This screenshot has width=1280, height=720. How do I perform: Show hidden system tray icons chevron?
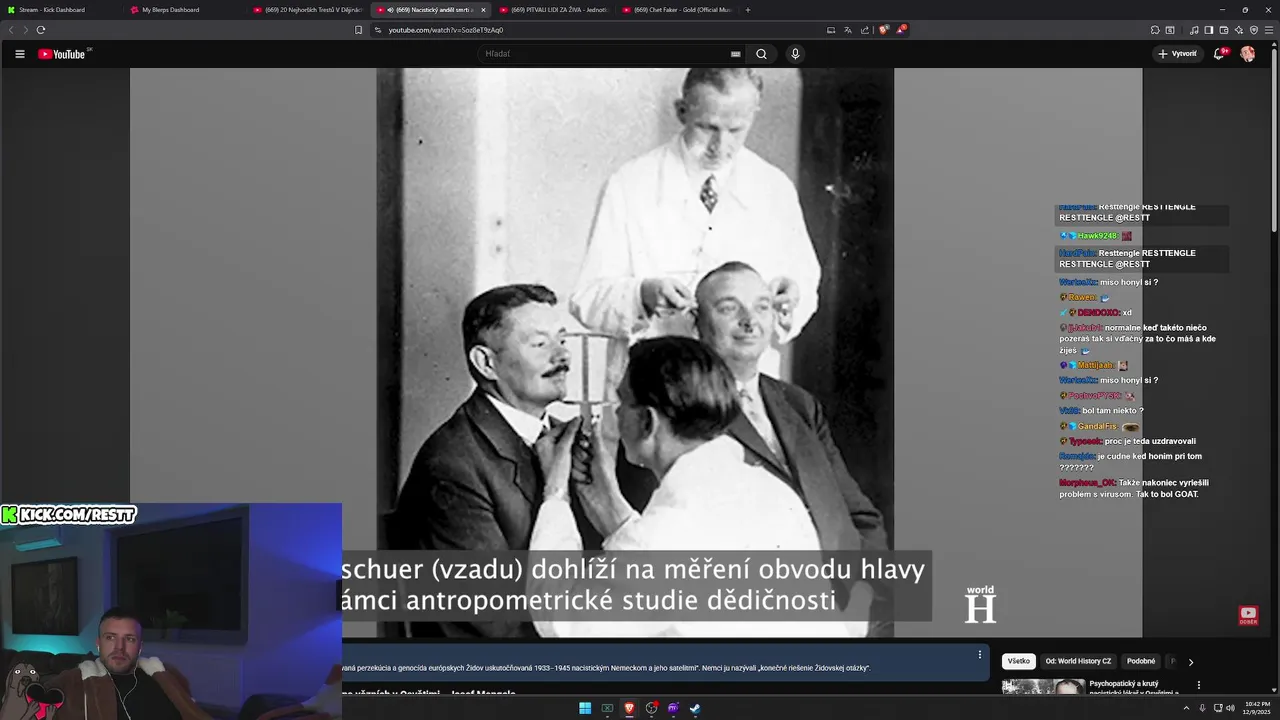1188,708
